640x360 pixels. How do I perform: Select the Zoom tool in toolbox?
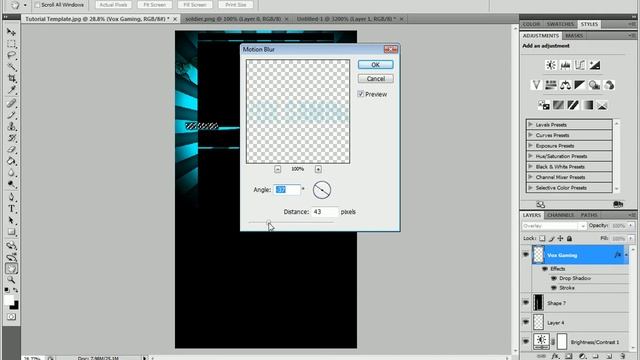pyautogui.click(x=11, y=280)
